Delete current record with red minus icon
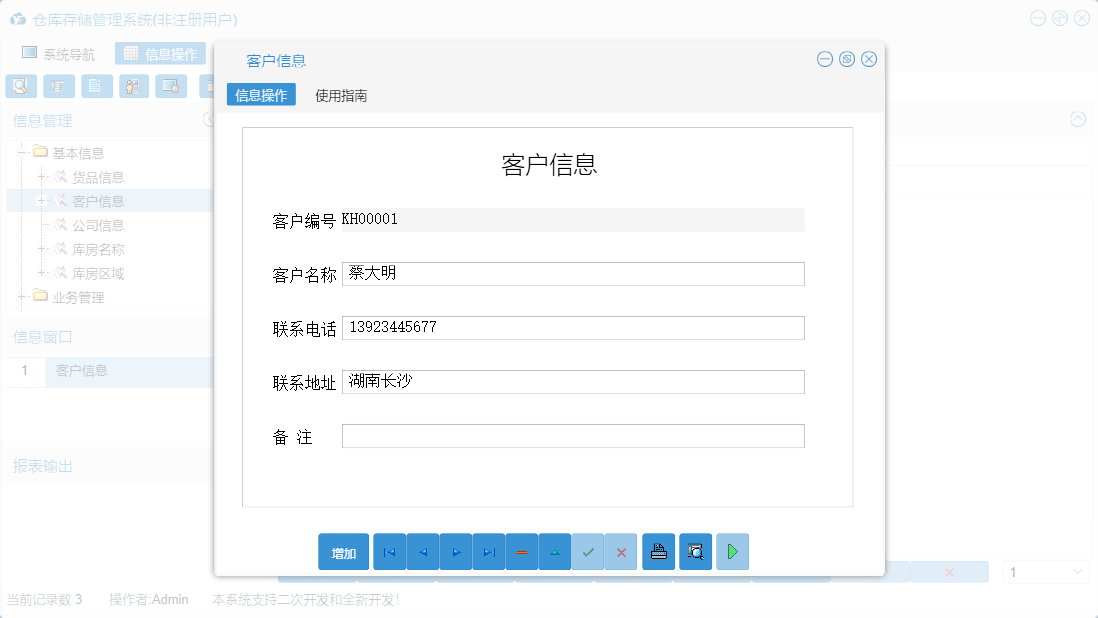1098x618 pixels. [521, 551]
